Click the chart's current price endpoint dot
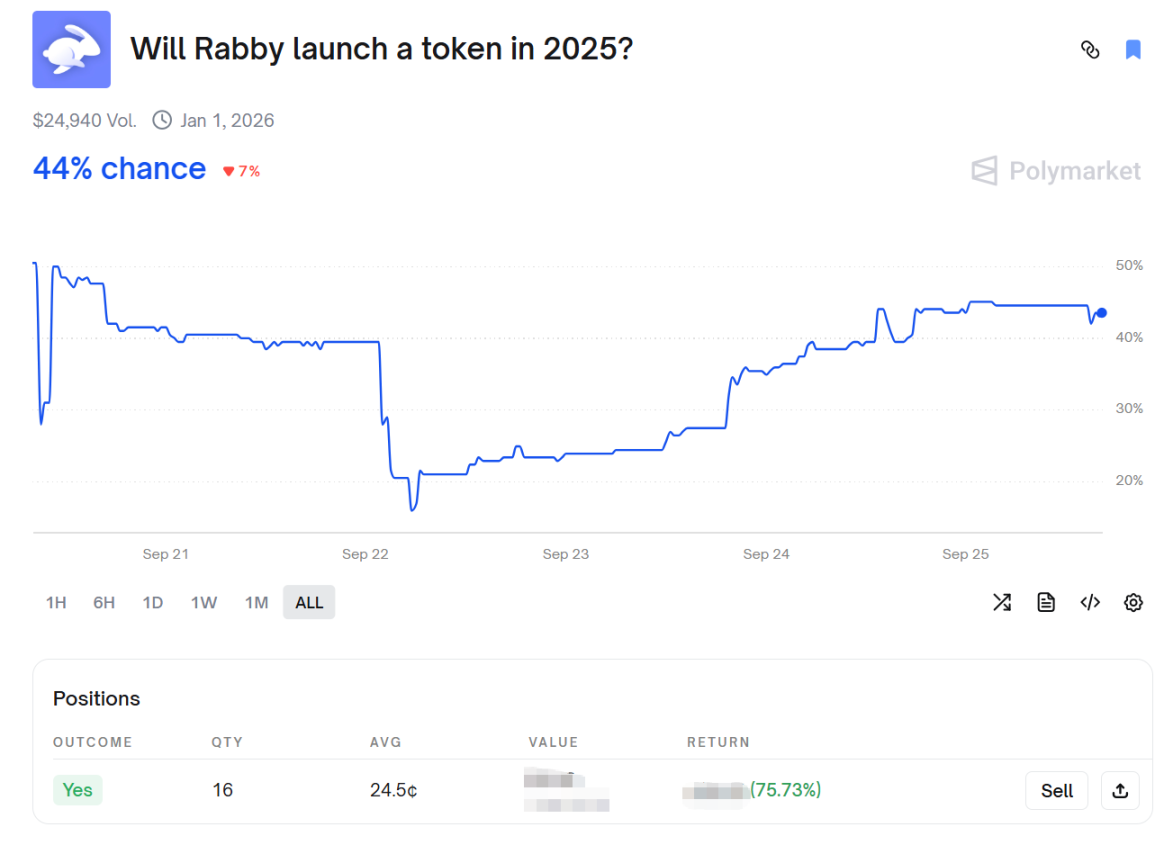This screenshot has width=1164, height=845. pos(1101,313)
